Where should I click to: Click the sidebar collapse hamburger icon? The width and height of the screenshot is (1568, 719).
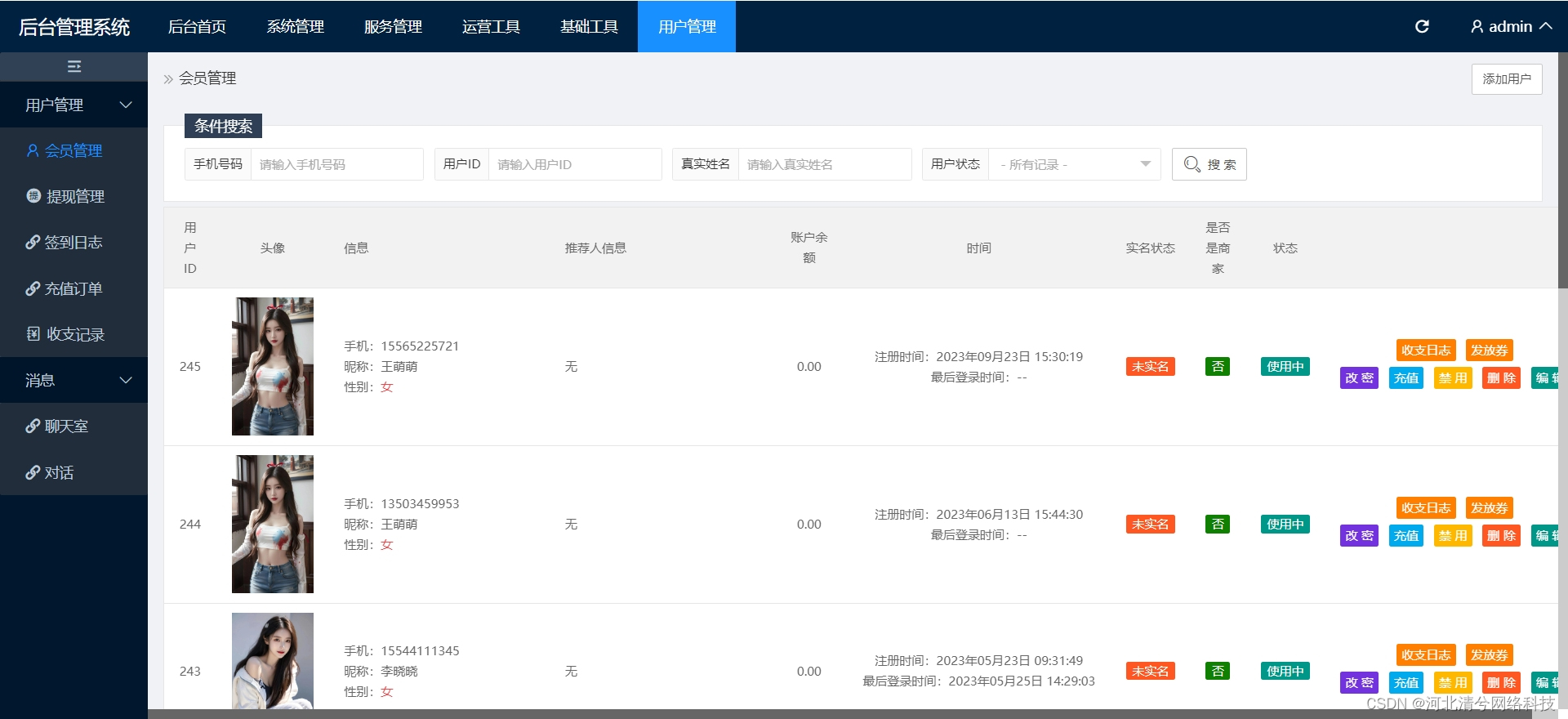click(74, 66)
